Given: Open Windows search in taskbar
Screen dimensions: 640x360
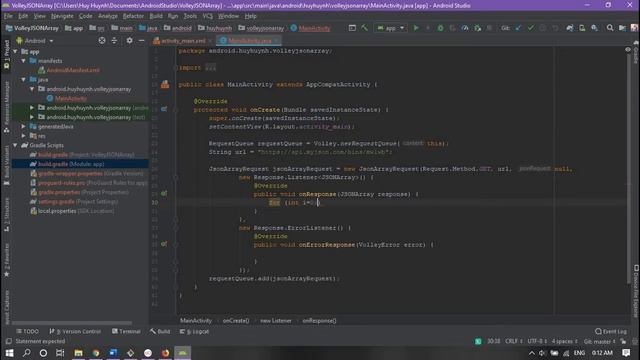Looking at the screenshot, I should coord(27,353).
